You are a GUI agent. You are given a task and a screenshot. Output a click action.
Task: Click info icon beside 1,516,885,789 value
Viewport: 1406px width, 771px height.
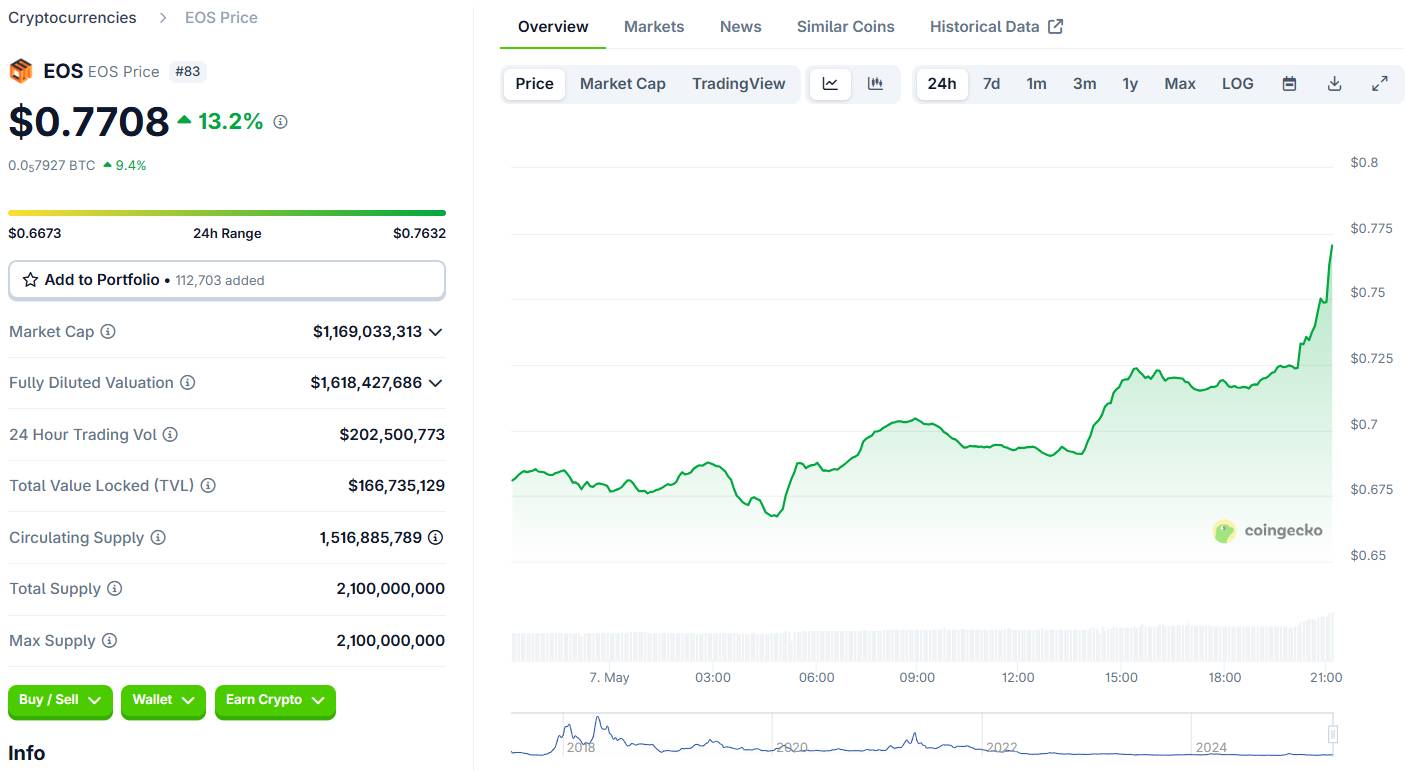point(436,538)
